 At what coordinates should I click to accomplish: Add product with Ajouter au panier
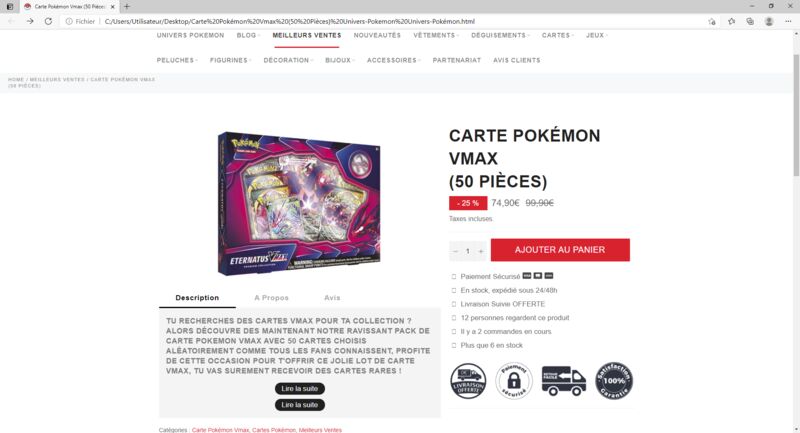point(560,250)
